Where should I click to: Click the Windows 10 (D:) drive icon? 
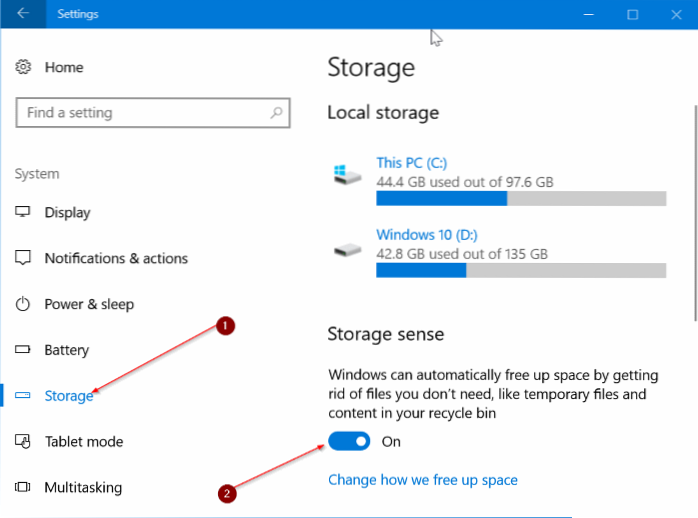pos(347,249)
